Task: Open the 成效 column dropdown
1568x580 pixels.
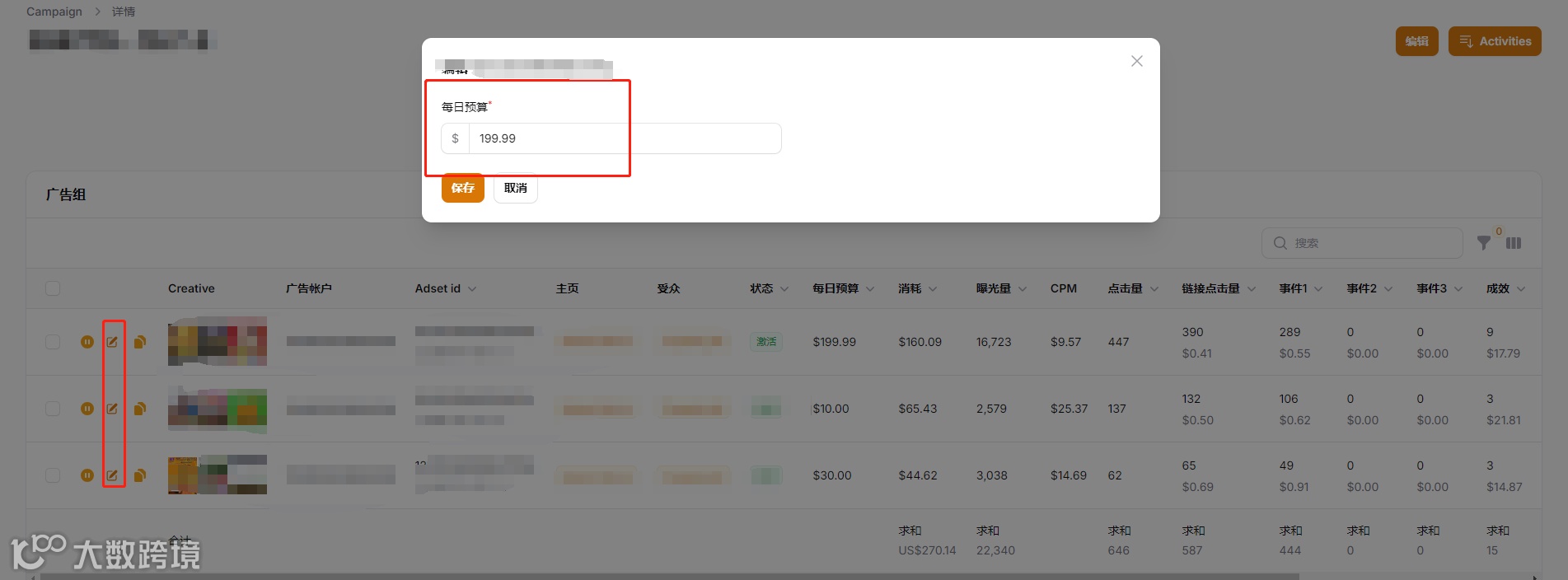Action: tap(1521, 289)
